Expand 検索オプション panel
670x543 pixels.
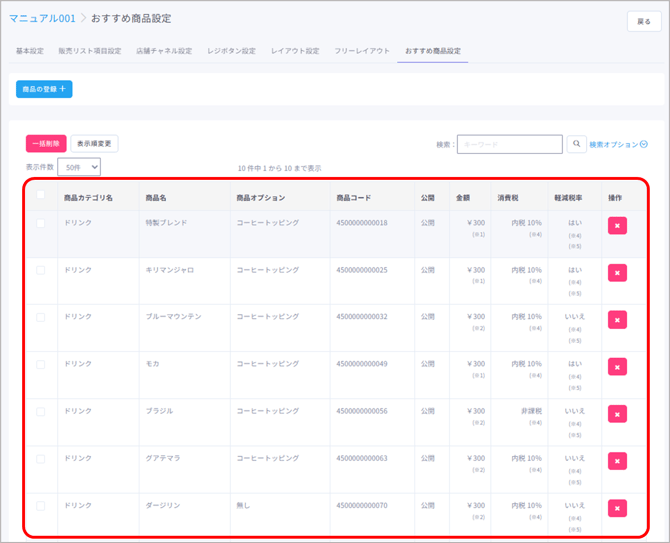tap(618, 144)
